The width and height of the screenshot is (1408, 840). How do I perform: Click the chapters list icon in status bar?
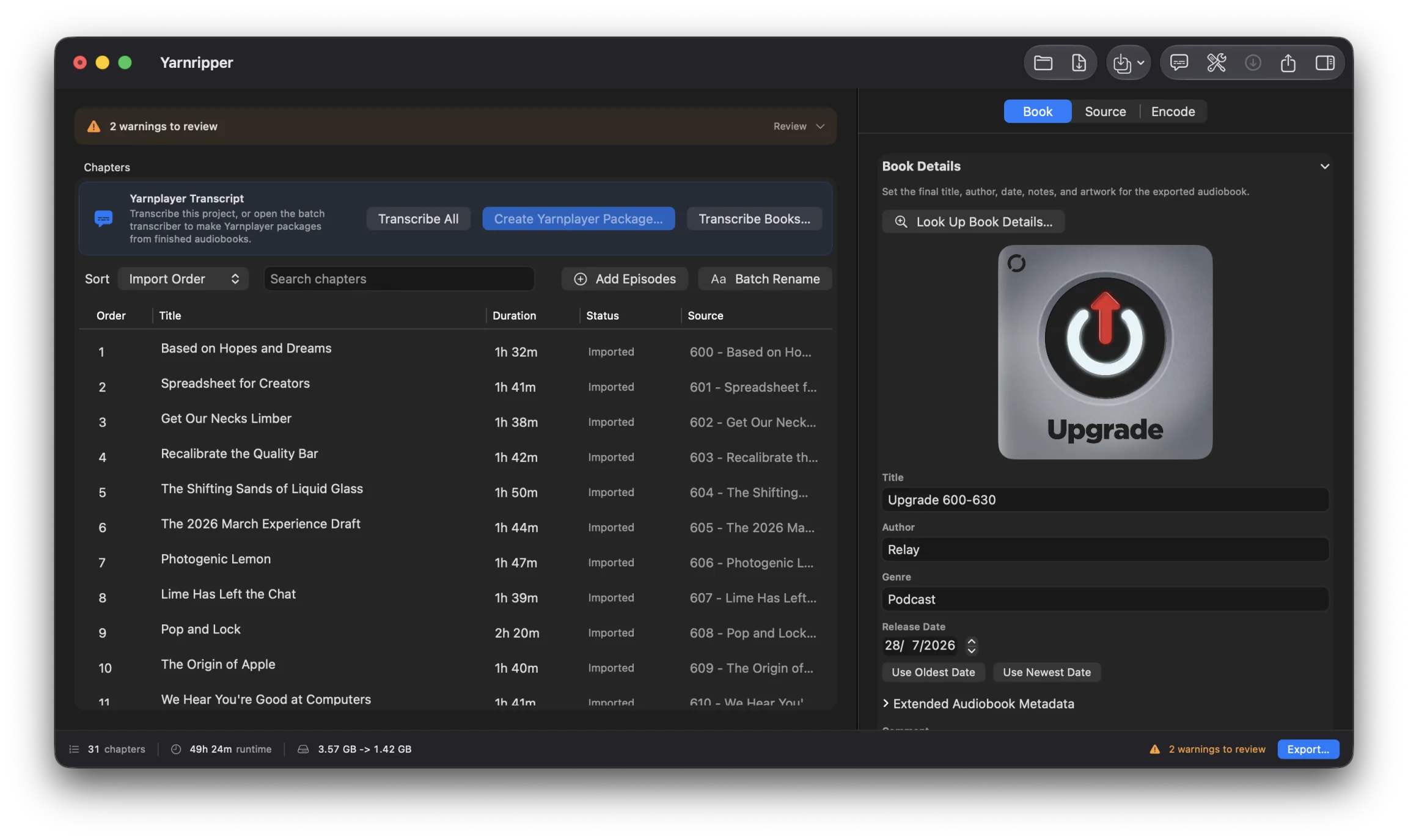pyautogui.click(x=74, y=749)
